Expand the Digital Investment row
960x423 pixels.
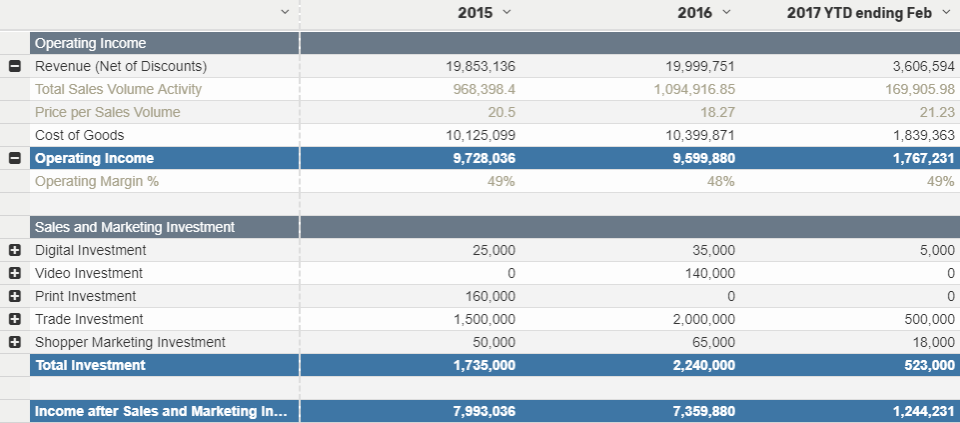point(15,250)
